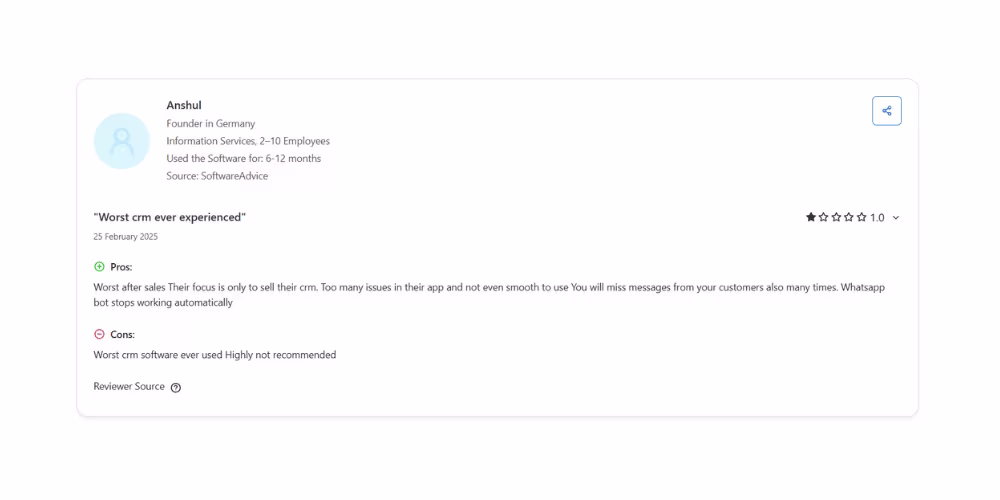Click the "Worst crm ever experienced" title

click(x=169, y=217)
